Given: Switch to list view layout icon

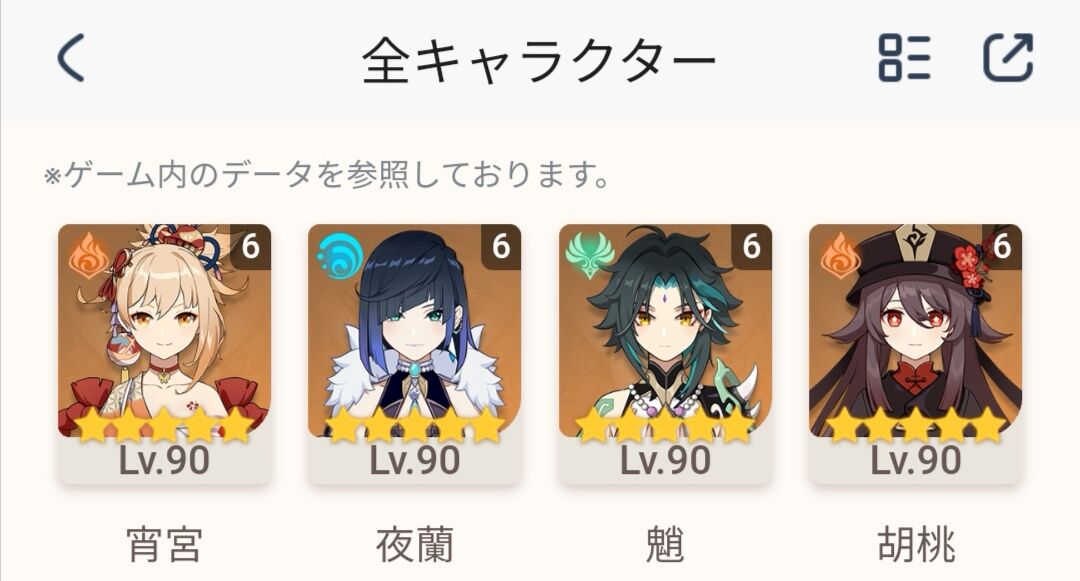Looking at the screenshot, I should tap(904, 58).
